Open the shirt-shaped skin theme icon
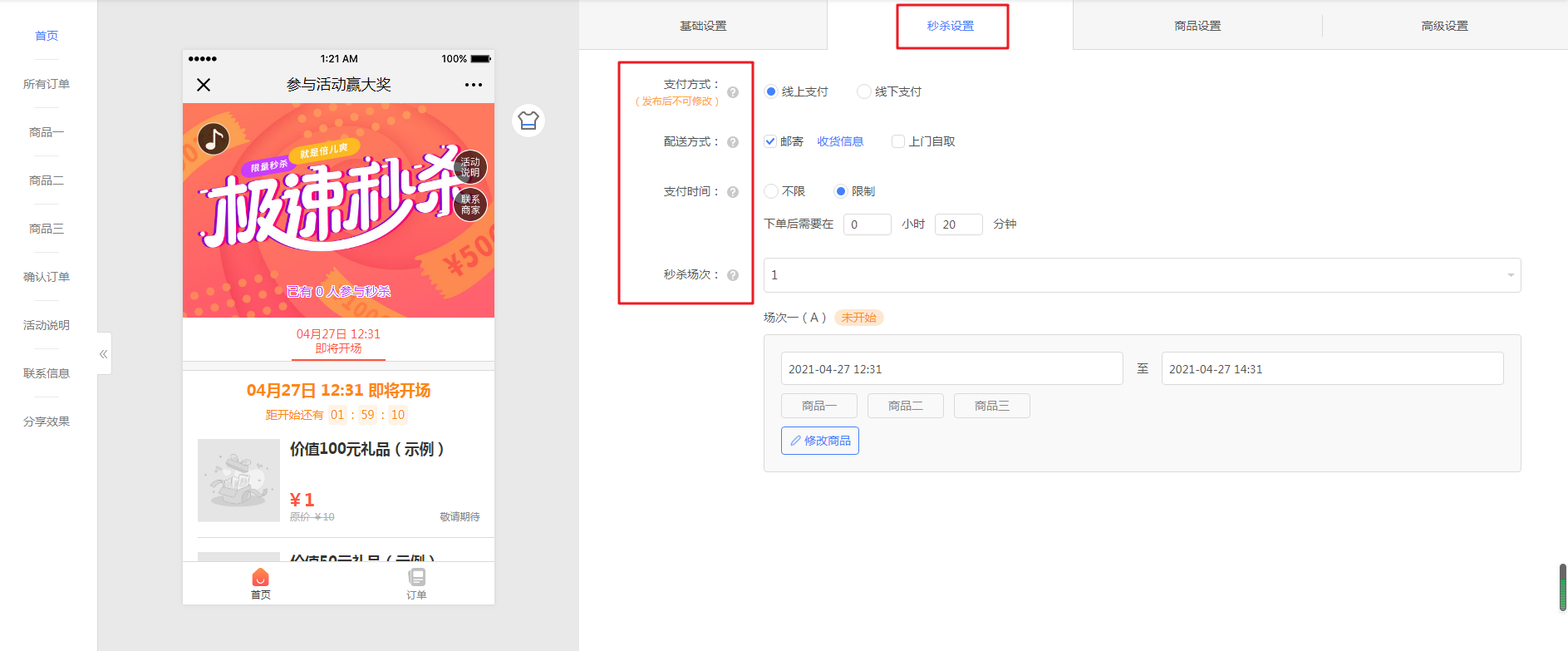 click(x=528, y=121)
